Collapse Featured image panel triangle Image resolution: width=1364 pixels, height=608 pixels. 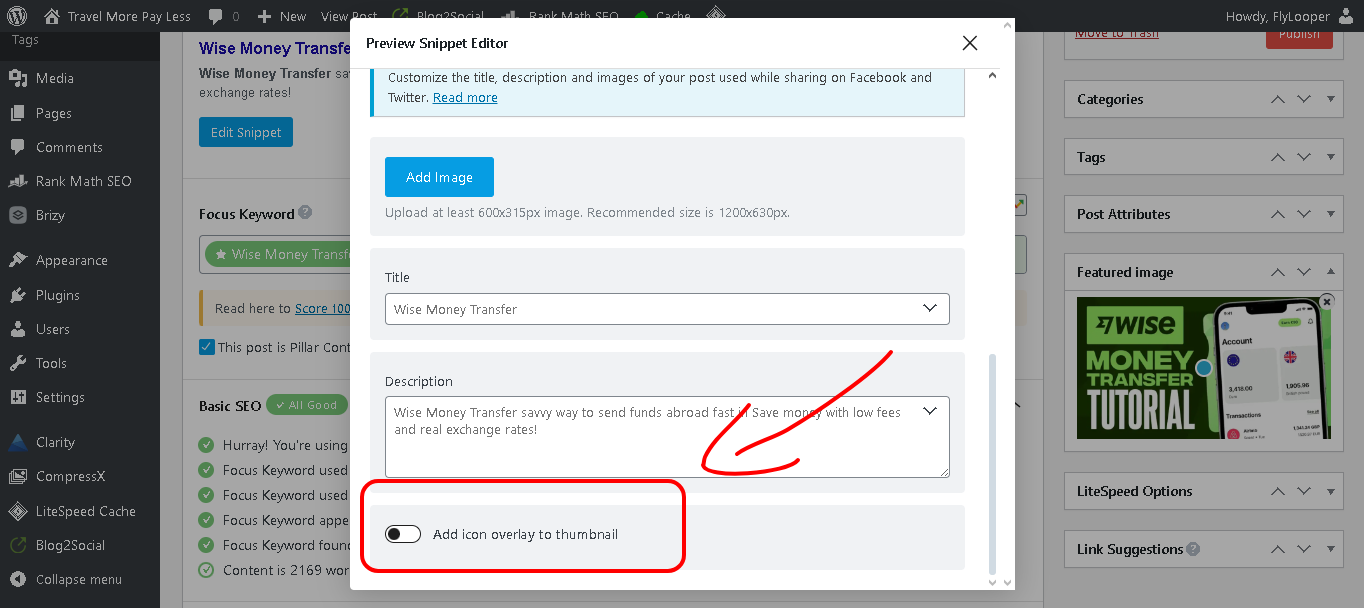[1330, 272]
